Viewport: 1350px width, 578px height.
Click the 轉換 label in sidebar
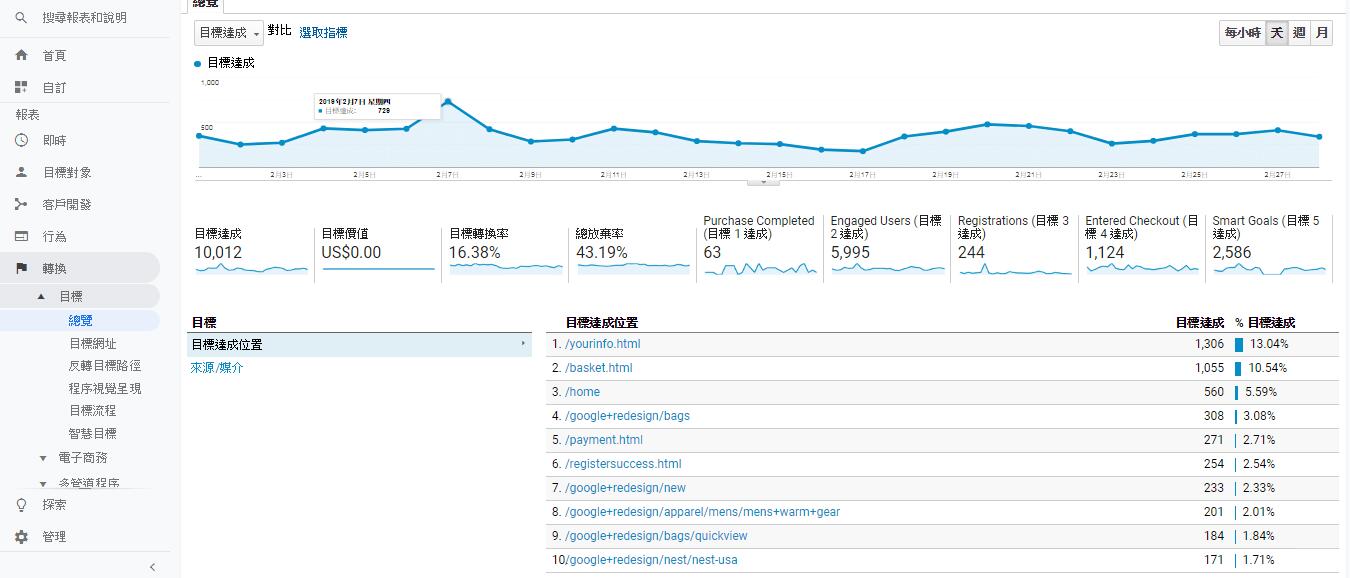coord(54,269)
